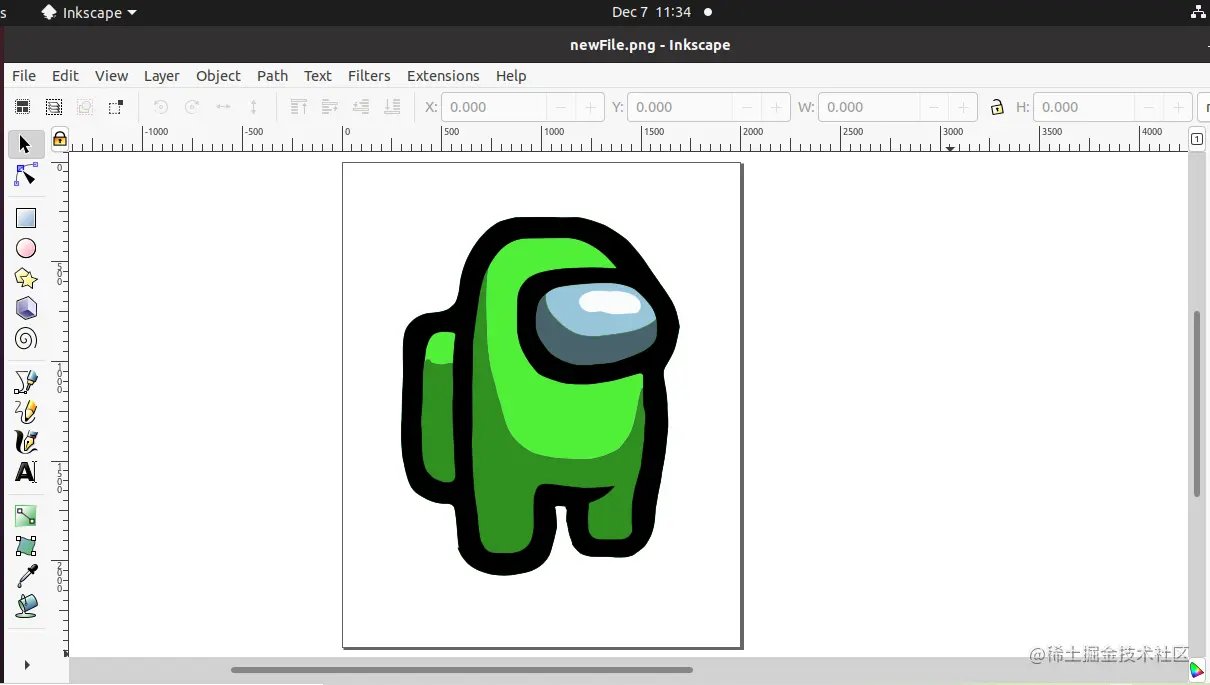Open color management icon at bottom right
The image size is (1210, 685).
click(1197, 670)
